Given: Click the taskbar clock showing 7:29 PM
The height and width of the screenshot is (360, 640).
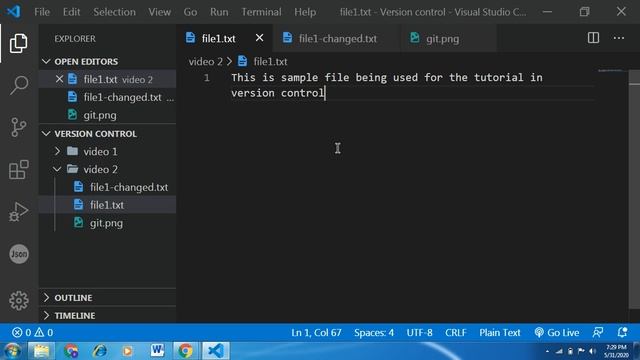Looking at the screenshot, I should (x=616, y=351).
